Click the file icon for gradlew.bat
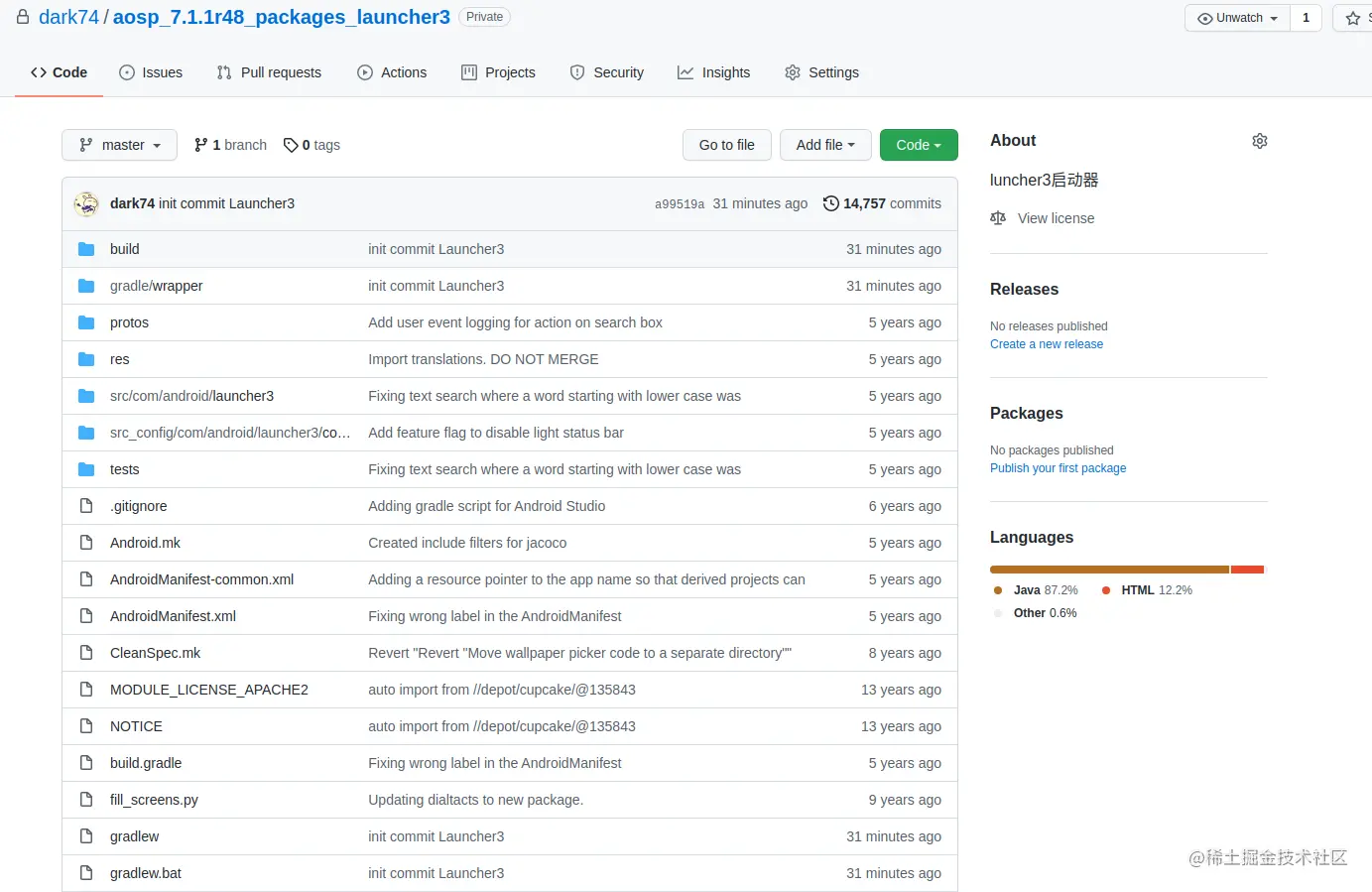This screenshot has width=1372, height=892. pyautogui.click(x=86, y=873)
